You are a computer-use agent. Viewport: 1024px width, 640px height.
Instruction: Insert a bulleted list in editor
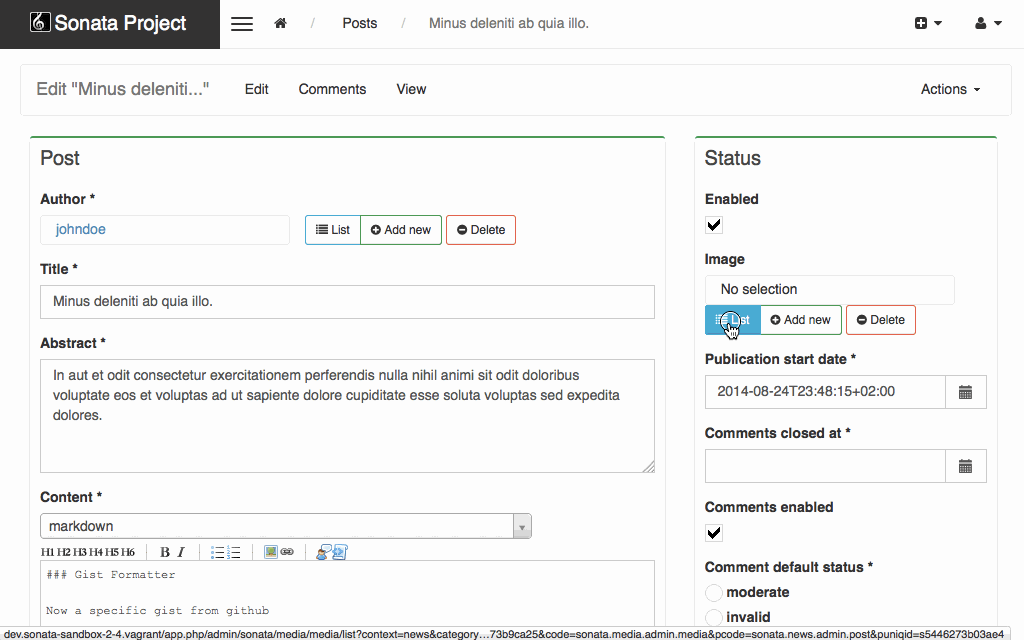(217, 552)
